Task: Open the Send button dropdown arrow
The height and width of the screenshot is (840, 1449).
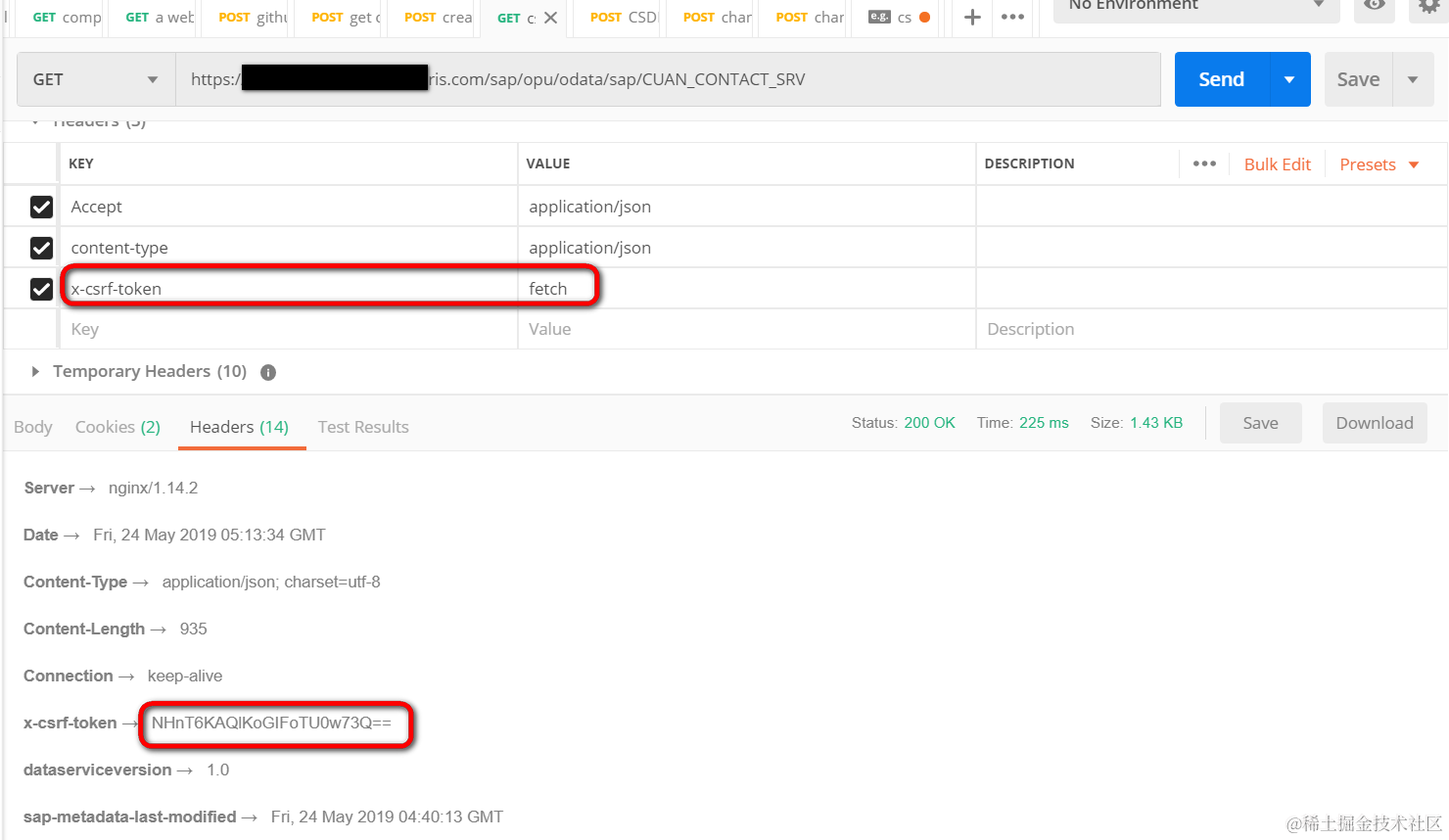Action: (1289, 79)
